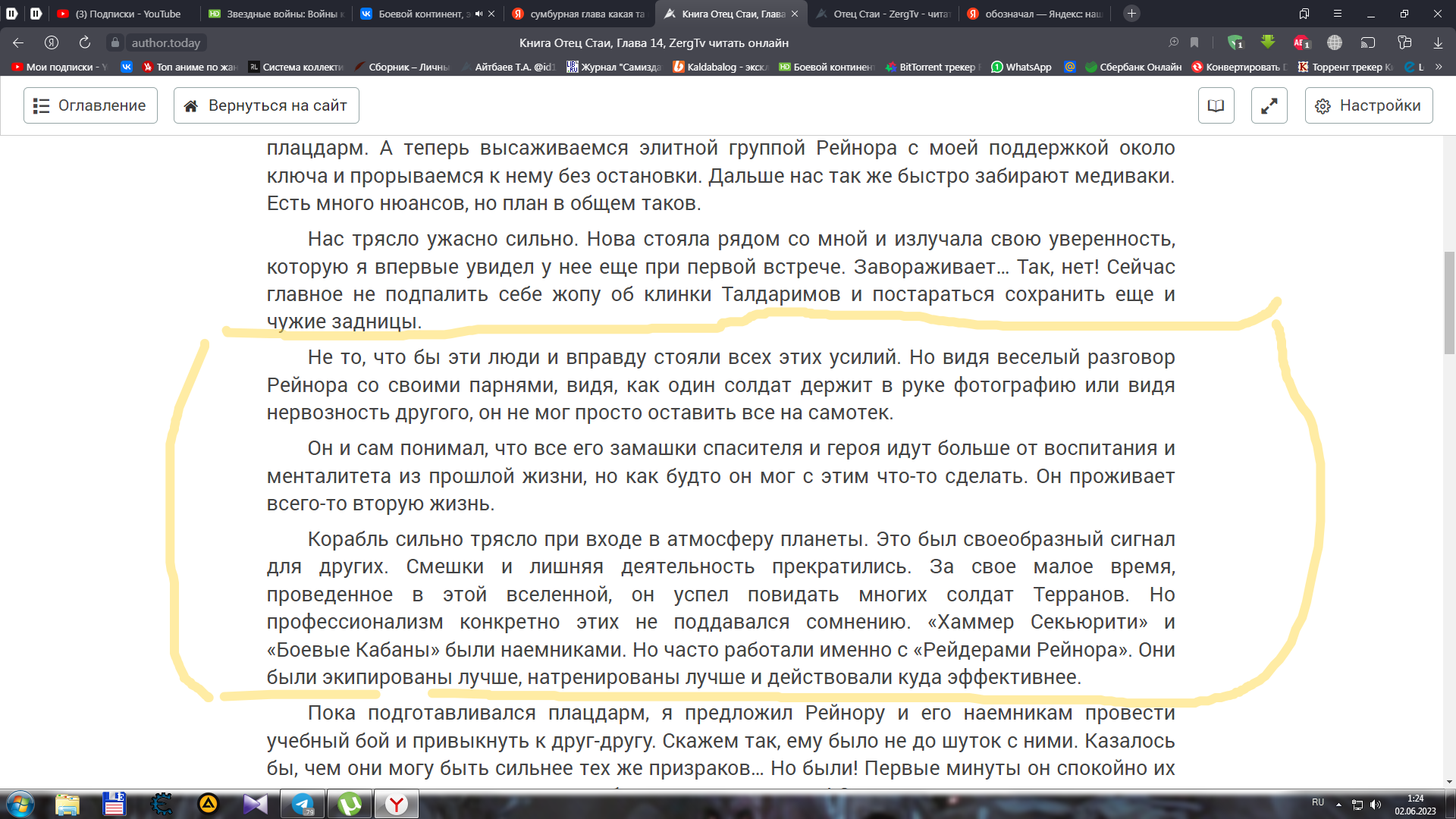Screen dimensions: 1456x819
Task: Click Вернуться на сайт button
Action: pos(266,105)
